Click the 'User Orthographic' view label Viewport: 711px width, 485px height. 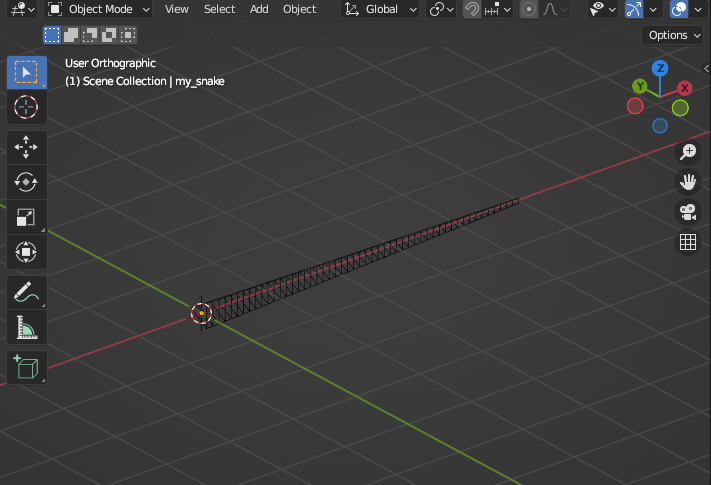[110, 63]
